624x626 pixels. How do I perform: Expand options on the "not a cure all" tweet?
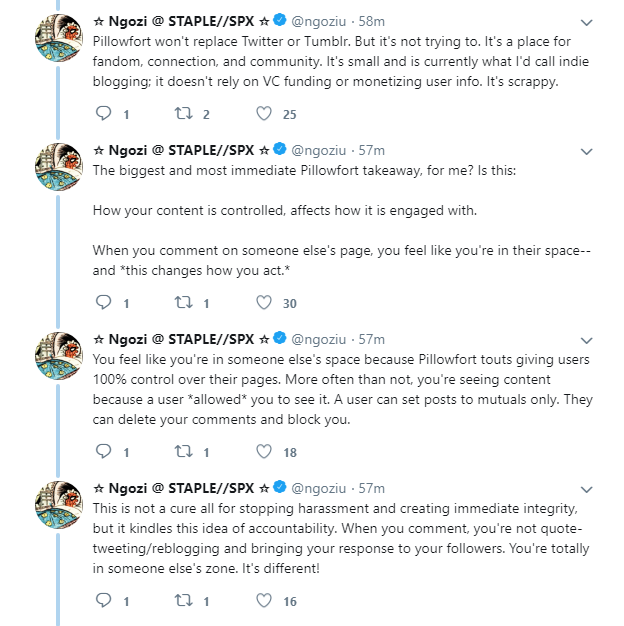pos(587,489)
